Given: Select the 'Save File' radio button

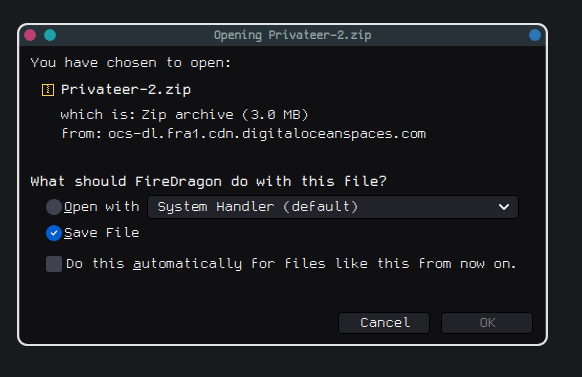Looking at the screenshot, I should (54, 233).
